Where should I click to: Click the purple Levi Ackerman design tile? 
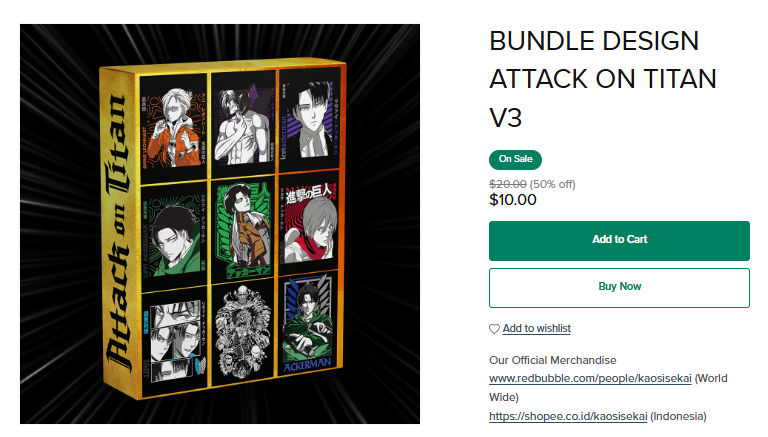tap(310, 118)
